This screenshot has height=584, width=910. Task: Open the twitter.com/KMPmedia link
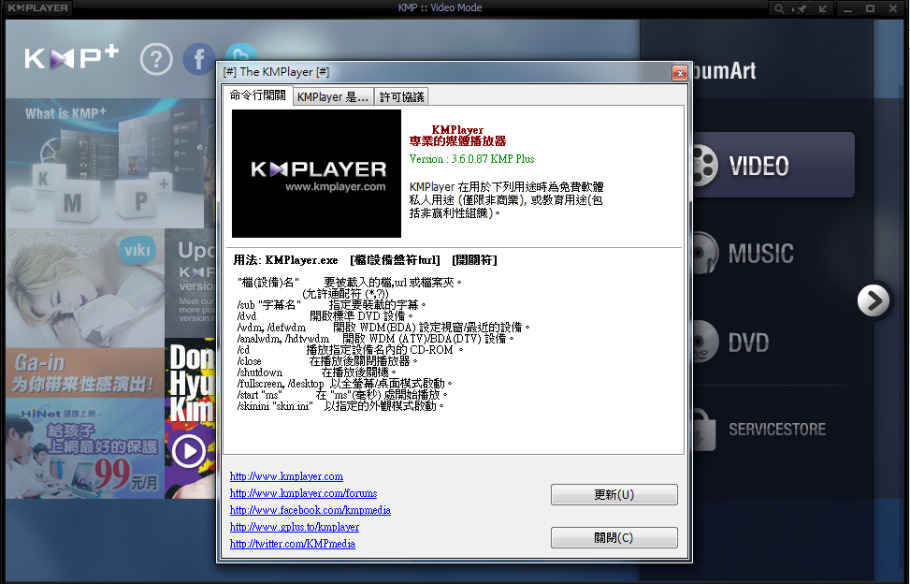(292, 544)
